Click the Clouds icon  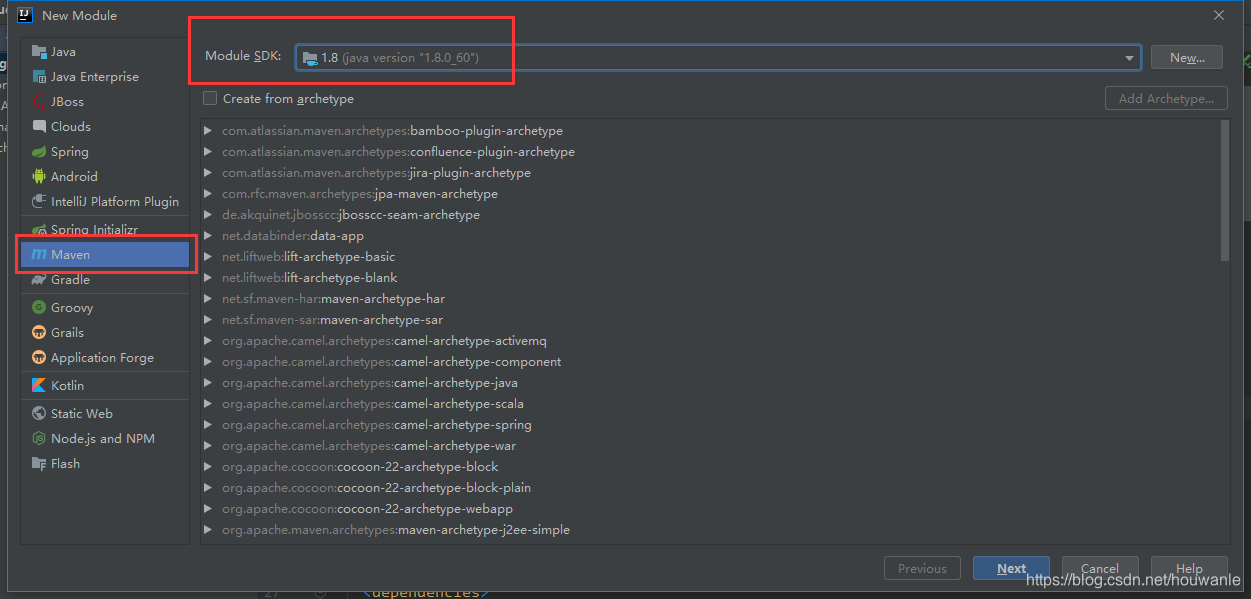(39, 126)
